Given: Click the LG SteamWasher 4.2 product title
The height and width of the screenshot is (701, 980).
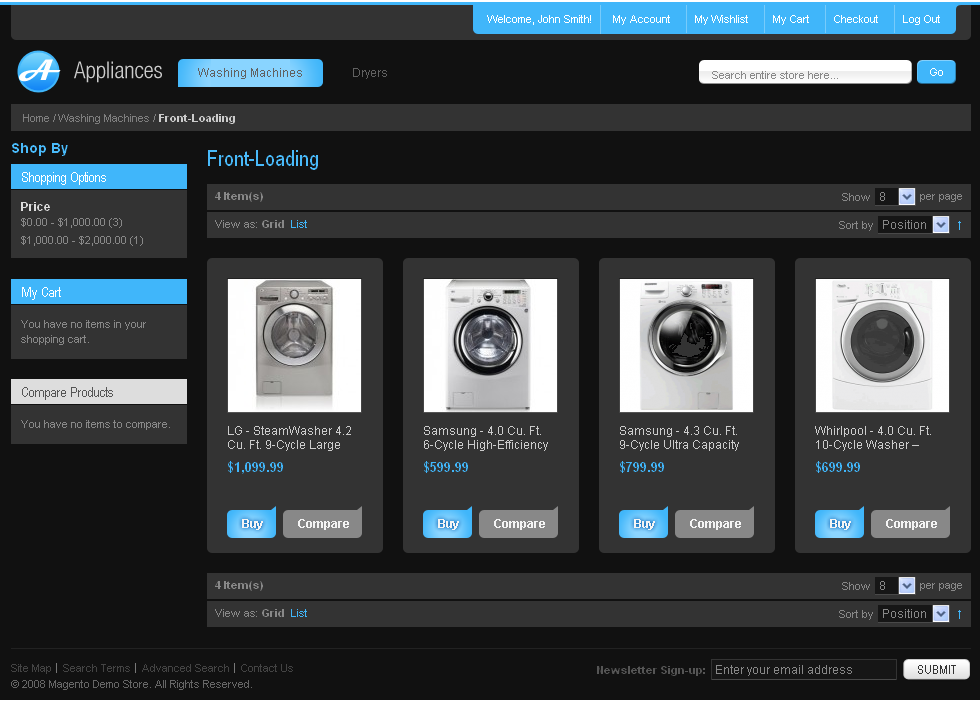Looking at the screenshot, I should point(289,438).
